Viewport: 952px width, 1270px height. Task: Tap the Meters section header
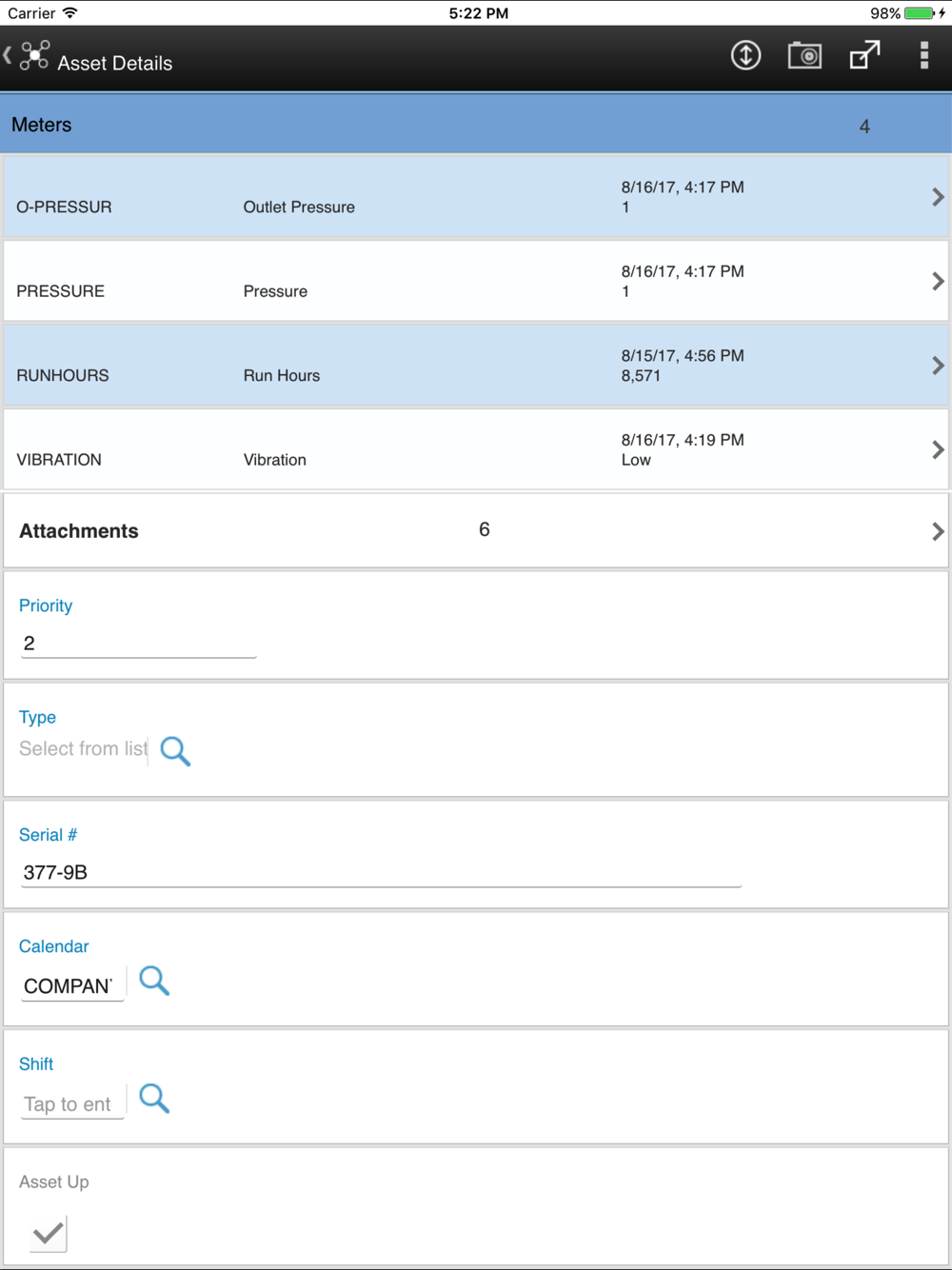point(476,125)
